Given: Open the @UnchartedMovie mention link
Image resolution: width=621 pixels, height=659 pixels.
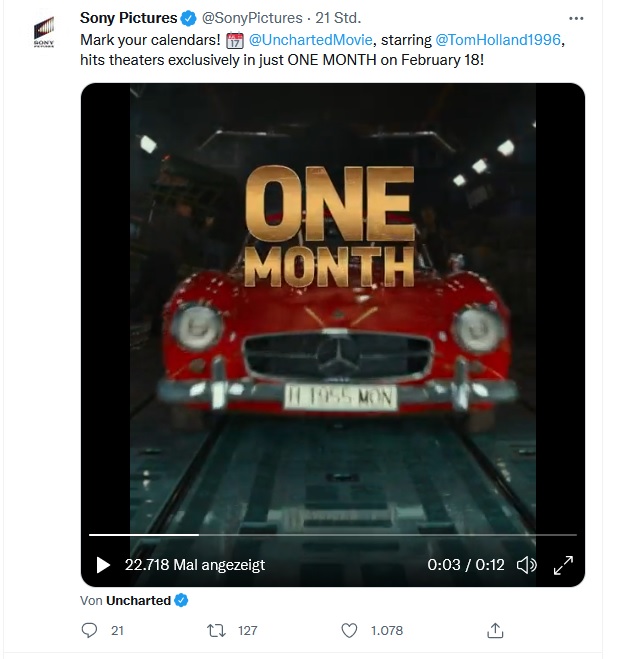Looking at the screenshot, I should 310,40.
